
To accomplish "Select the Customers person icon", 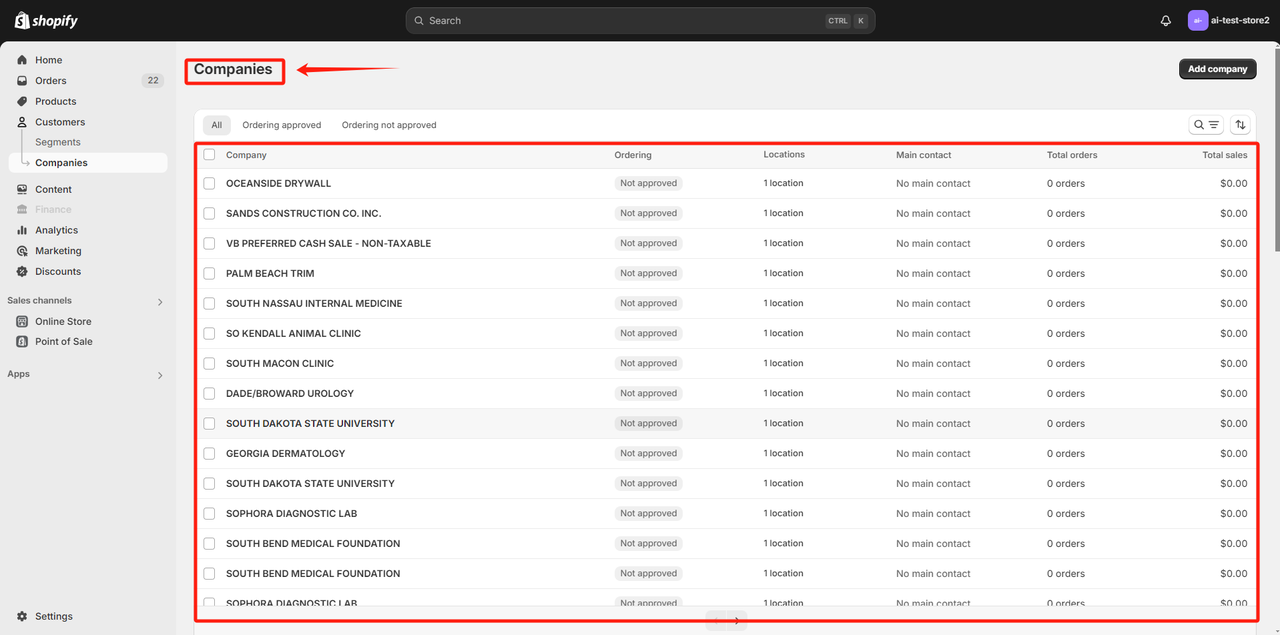I will 22,122.
